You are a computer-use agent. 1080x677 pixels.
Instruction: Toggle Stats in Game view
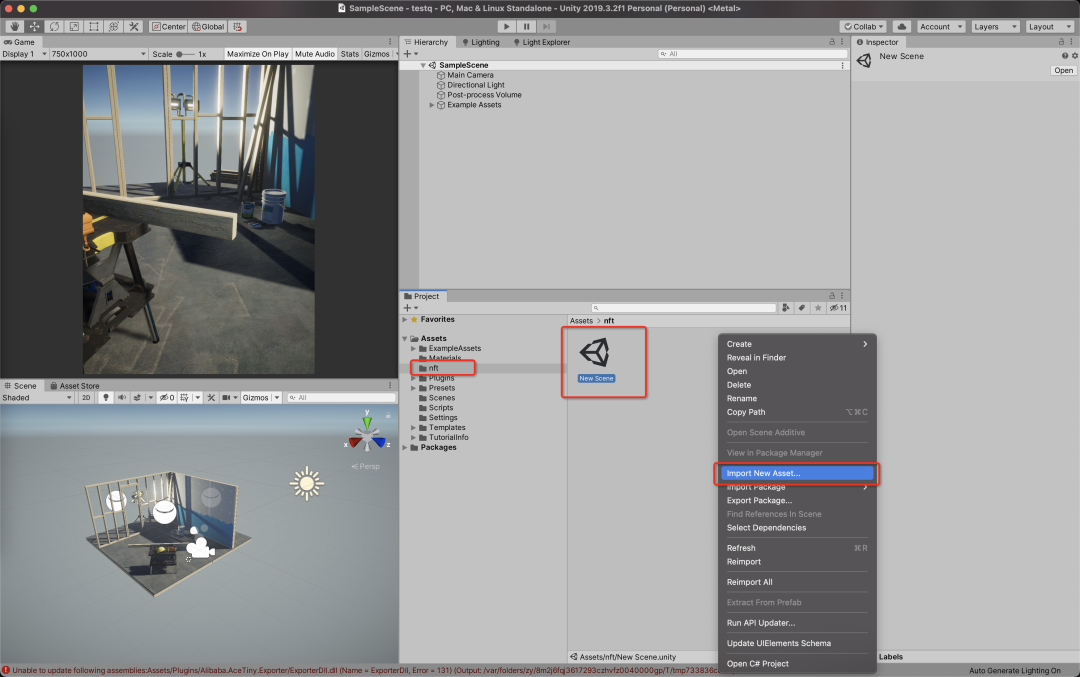[x=350, y=54]
